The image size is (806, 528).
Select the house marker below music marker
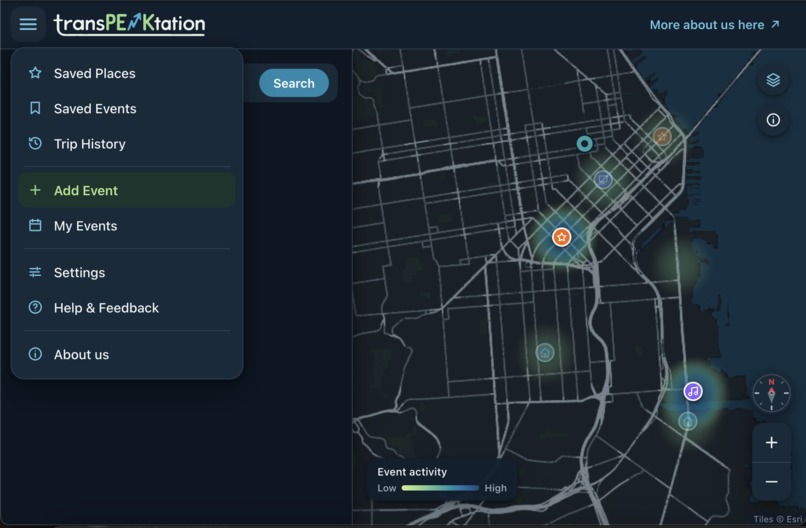coord(688,422)
